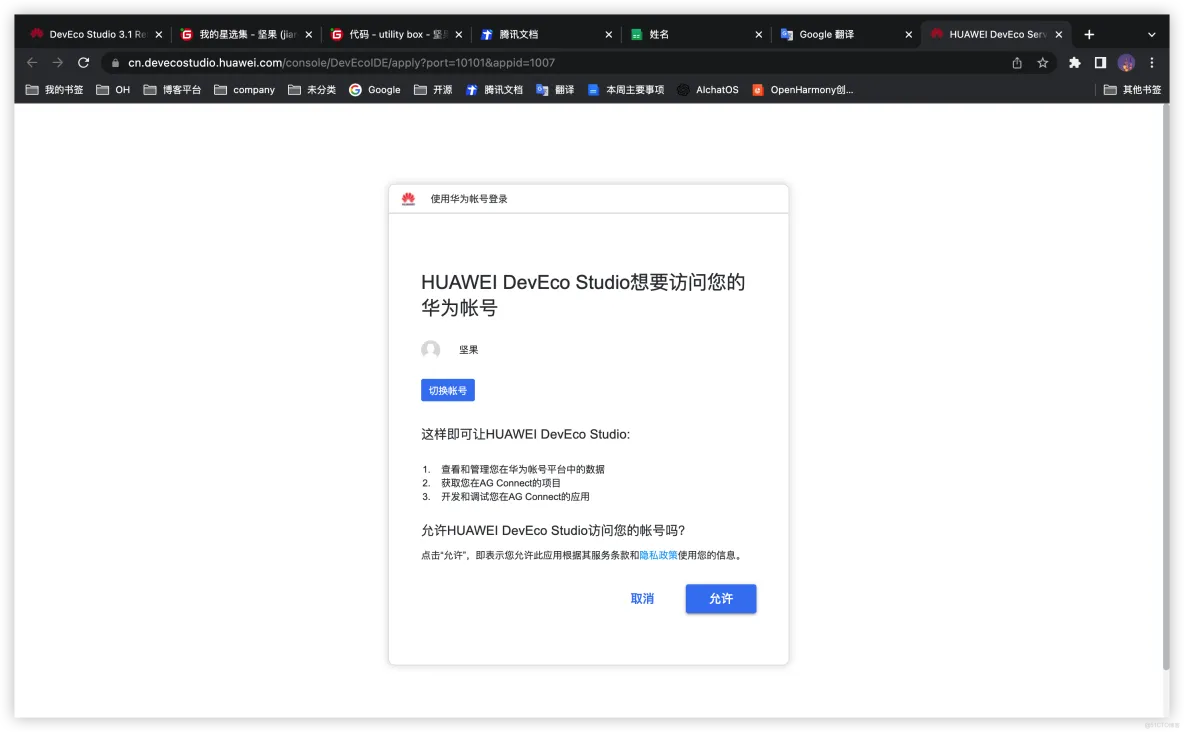Open the 博客平台 bookmark folder
Viewport: 1184px width, 732px height.
pos(172,90)
